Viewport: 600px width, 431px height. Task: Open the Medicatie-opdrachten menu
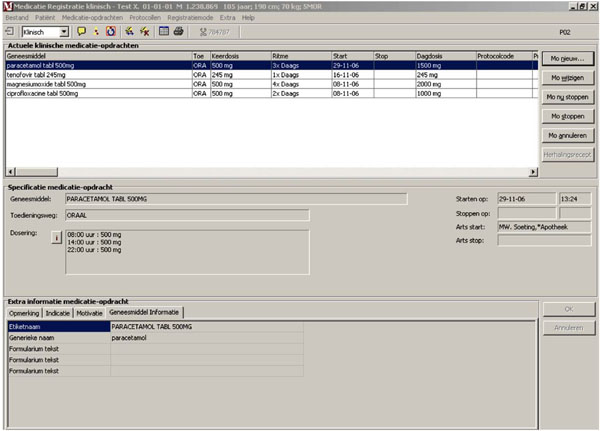[93, 18]
